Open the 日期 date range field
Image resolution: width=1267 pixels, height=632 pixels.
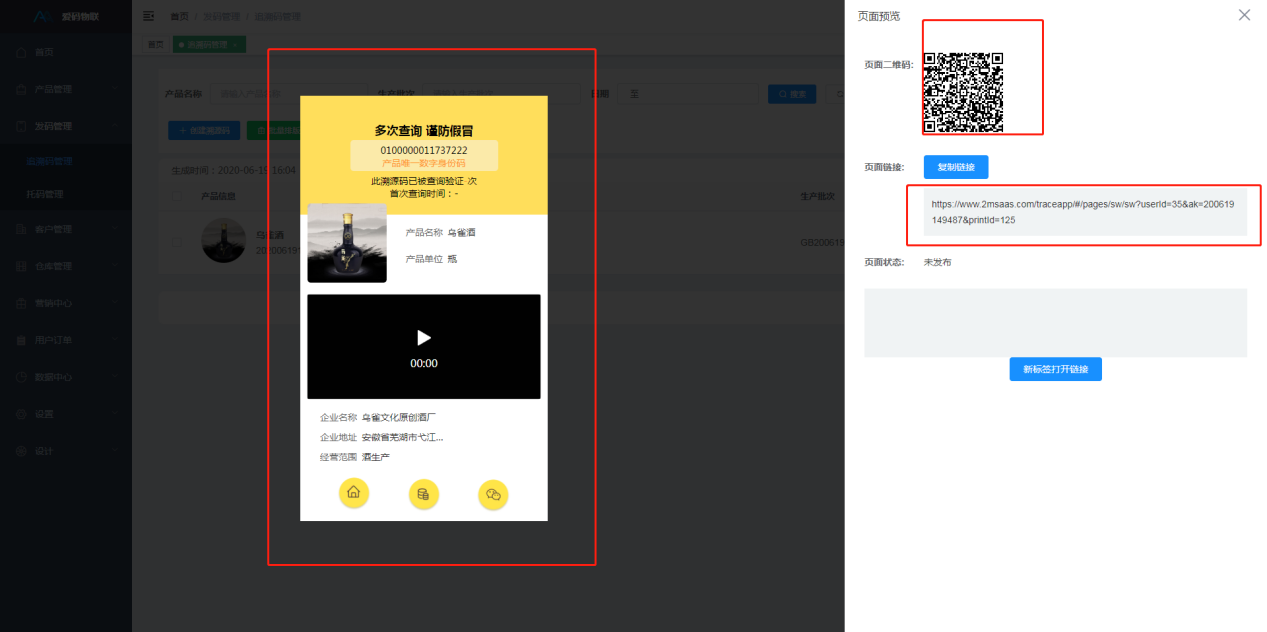pyautogui.click(x=687, y=94)
